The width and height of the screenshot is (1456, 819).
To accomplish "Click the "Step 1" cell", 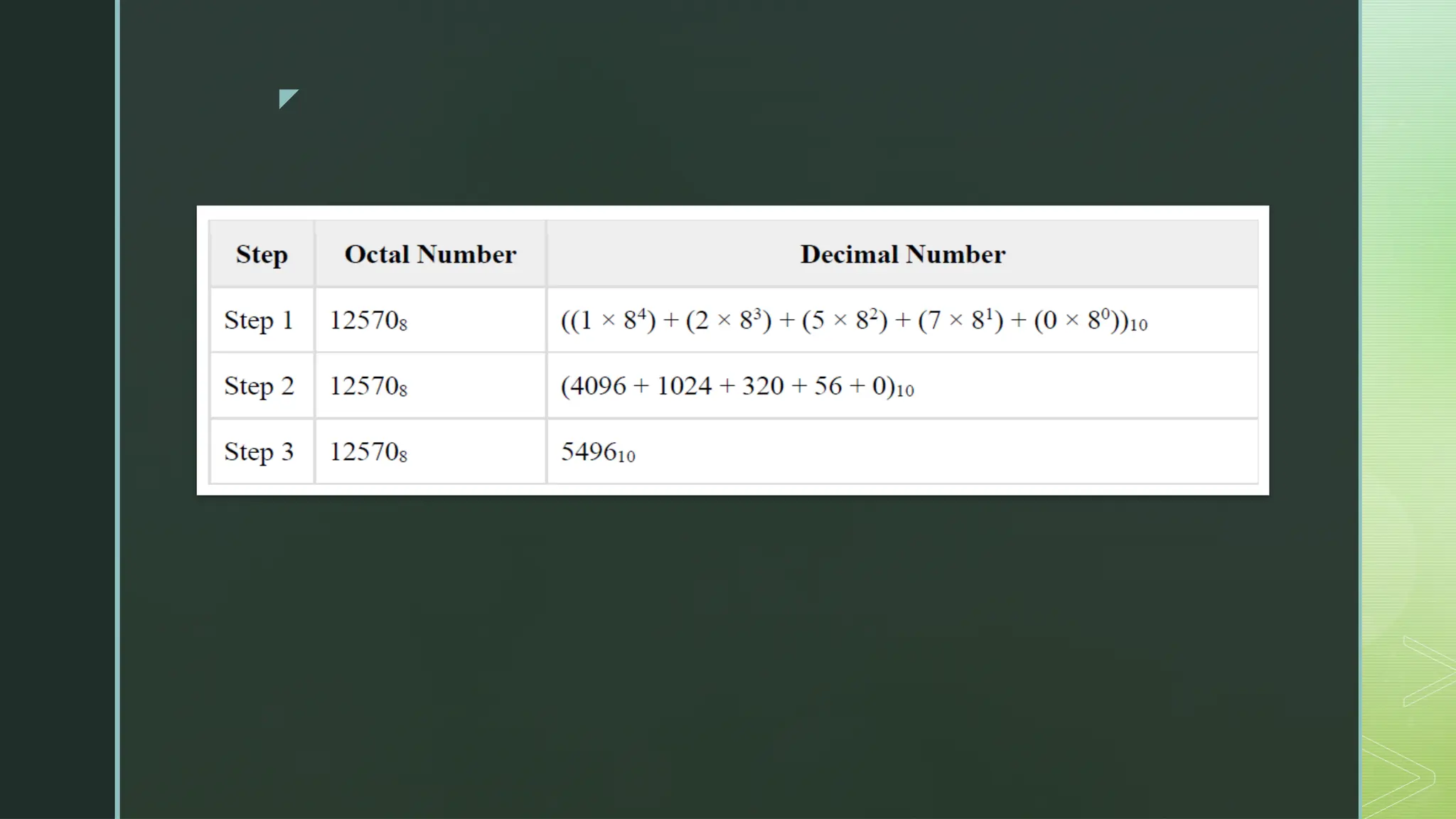I will click(x=259, y=321).
